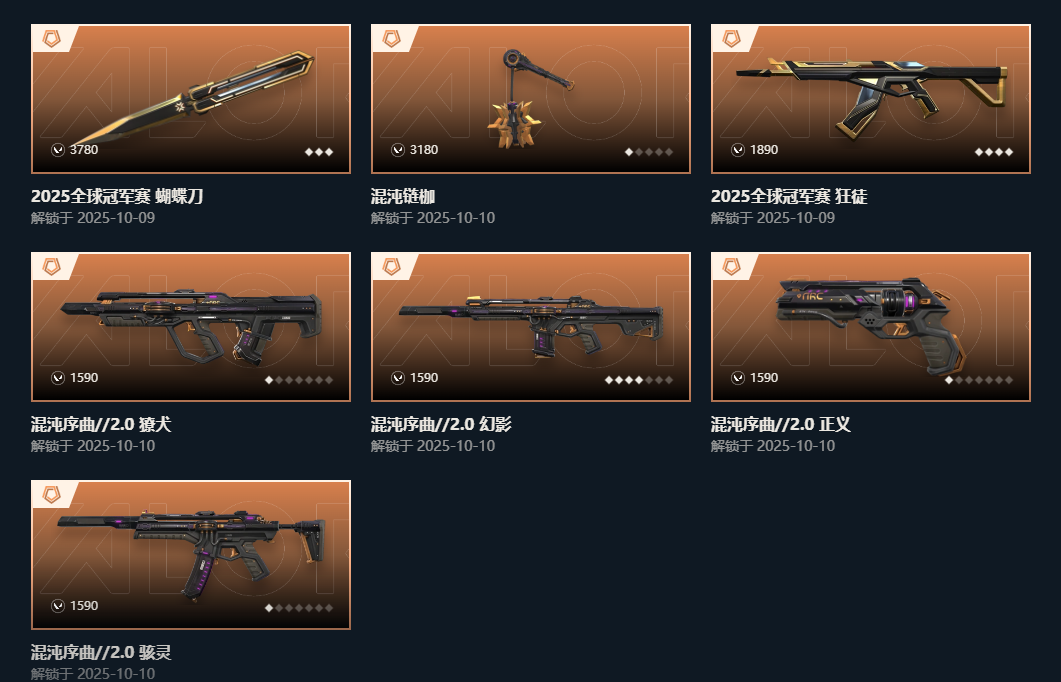This screenshot has width=1061, height=682.
Task: Select the 2025全球冠军赛 蝴蝶刀 knife thumbnail
Action: (191, 99)
